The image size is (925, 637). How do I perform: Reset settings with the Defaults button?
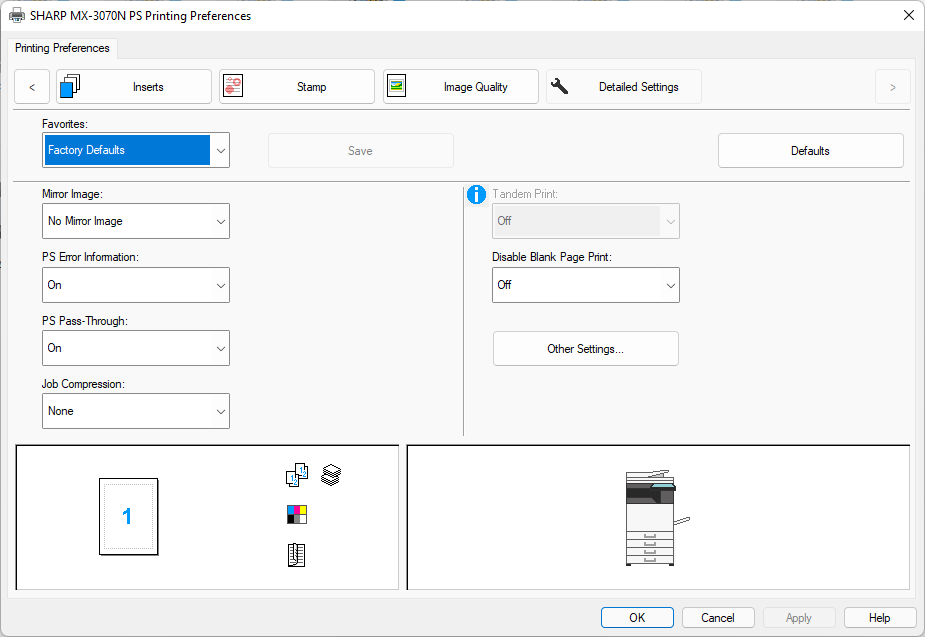[810, 151]
